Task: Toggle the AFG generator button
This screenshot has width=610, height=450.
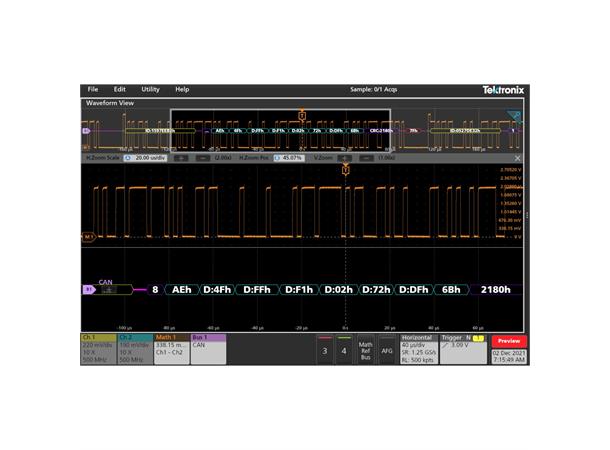Action: click(x=387, y=350)
